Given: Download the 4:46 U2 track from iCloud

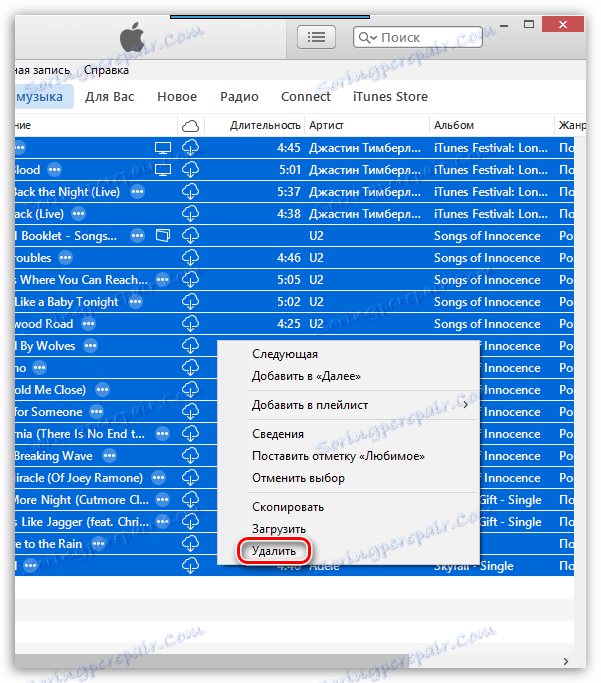Looking at the screenshot, I should (x=190, y=258).
